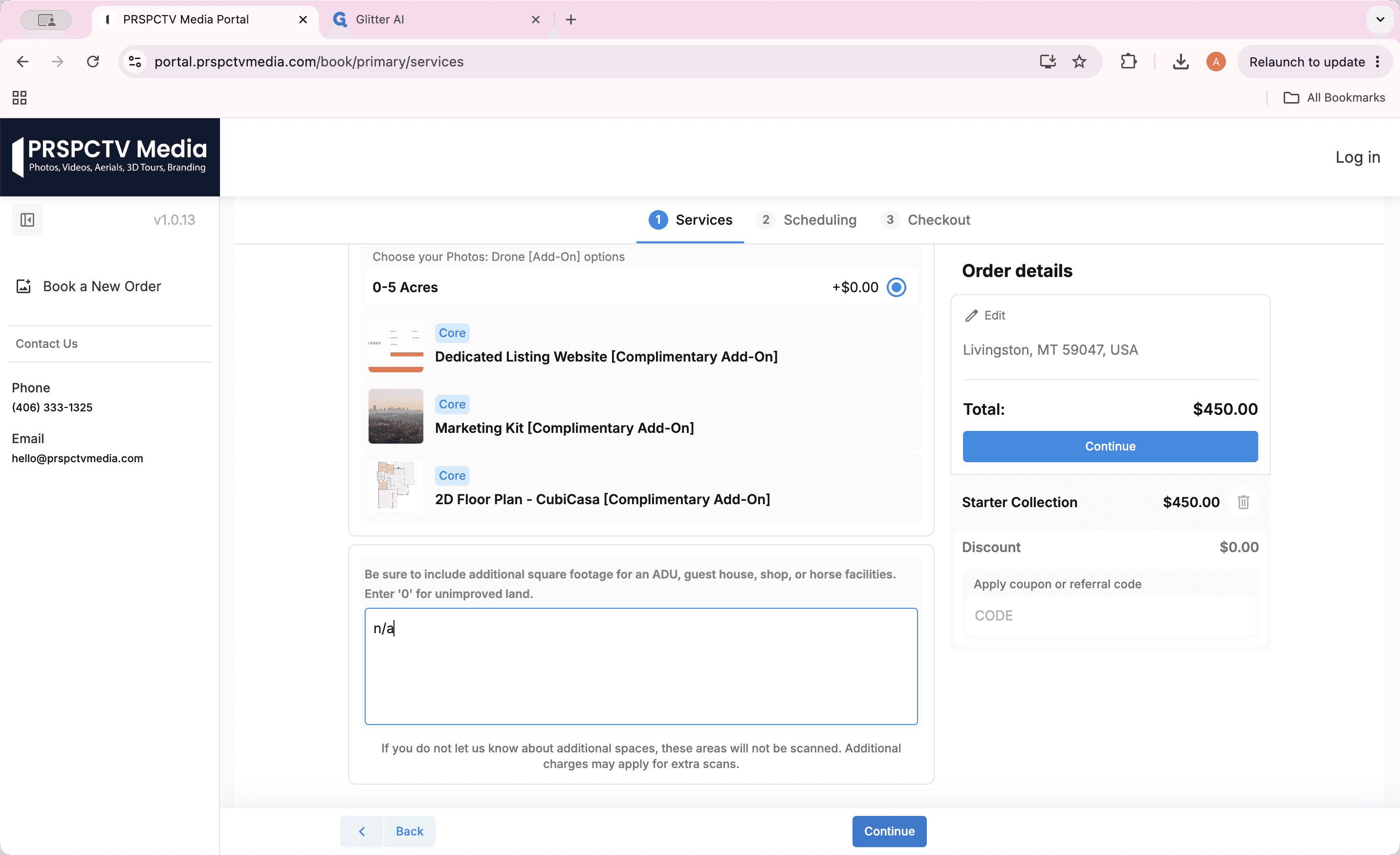1400x855 pixels.
Task: Focus the coupon CODE input field
Action: click(x=1110, y=616)
